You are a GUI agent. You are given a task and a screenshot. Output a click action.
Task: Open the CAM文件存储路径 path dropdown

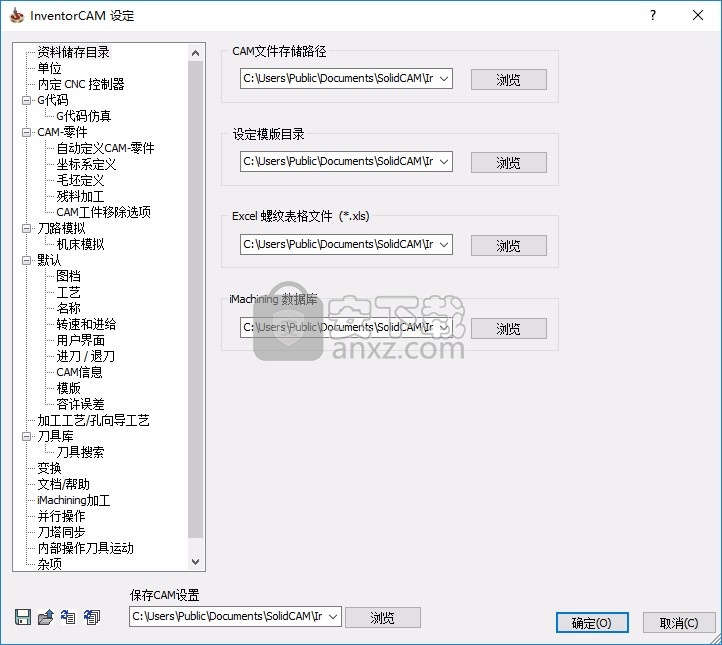click(444, 78)
